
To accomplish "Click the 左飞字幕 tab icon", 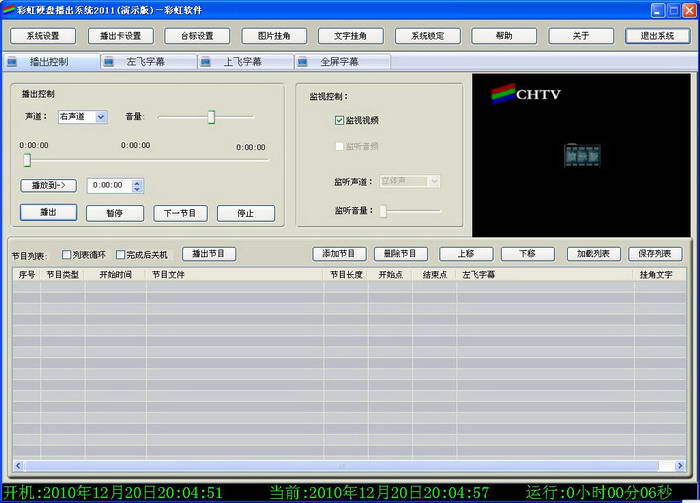I will point(109,62).
